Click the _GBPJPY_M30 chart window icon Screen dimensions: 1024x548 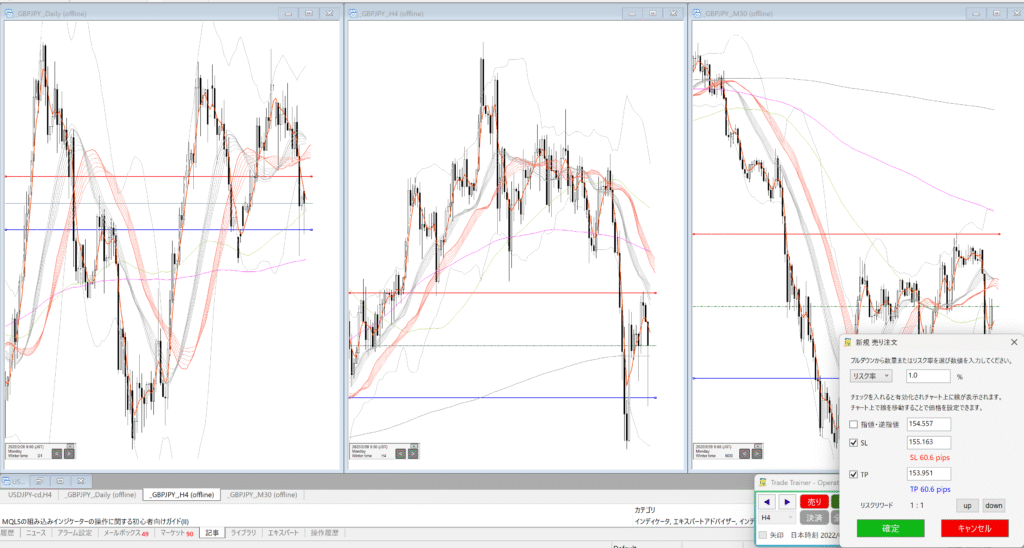[698, 13]
